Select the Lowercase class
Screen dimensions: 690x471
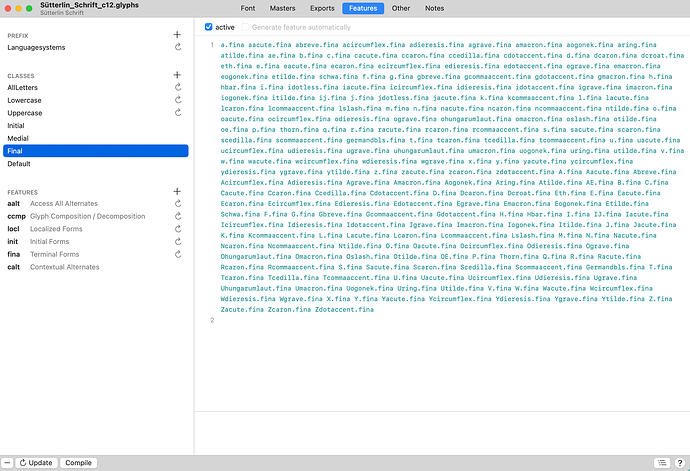24,100
